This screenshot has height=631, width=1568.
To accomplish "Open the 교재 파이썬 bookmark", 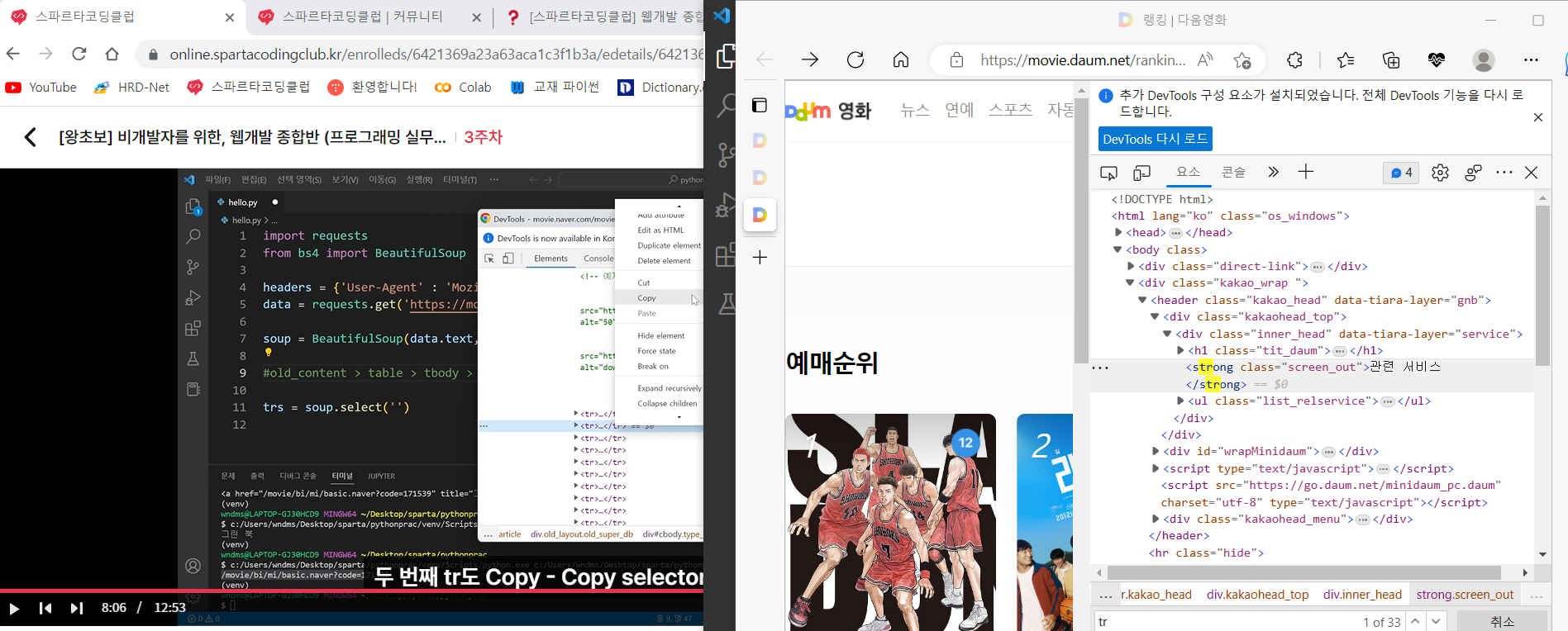I will (555, 87).
